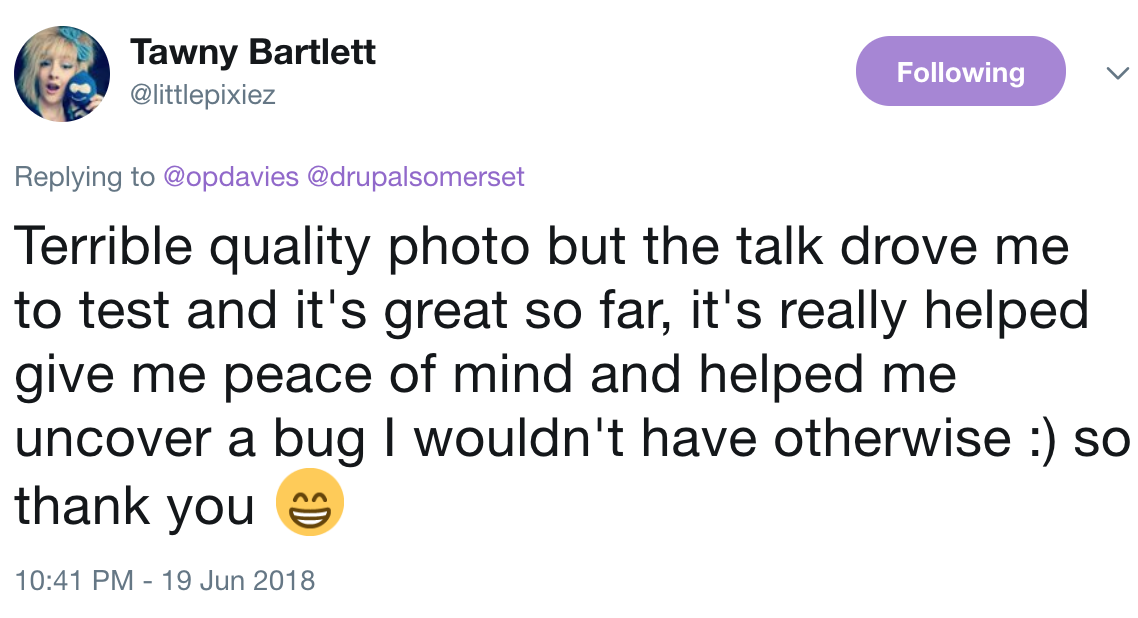Viewport: 1138px width, 618px height.
Task: Click the 19 Jun 2018 date
Action: pyautogui.click(x=239, y=579)
